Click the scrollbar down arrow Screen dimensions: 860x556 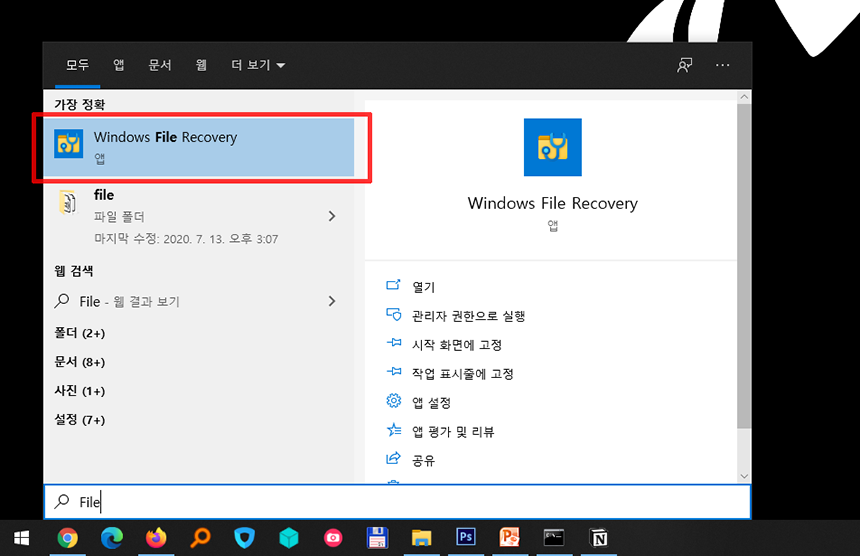coord(744,476)
